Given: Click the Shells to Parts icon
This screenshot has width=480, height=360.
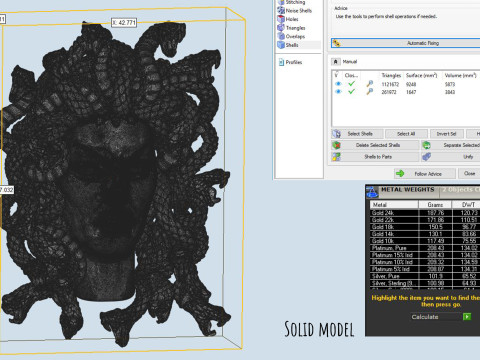Looking at the screenshot, I should pos(336,157).
